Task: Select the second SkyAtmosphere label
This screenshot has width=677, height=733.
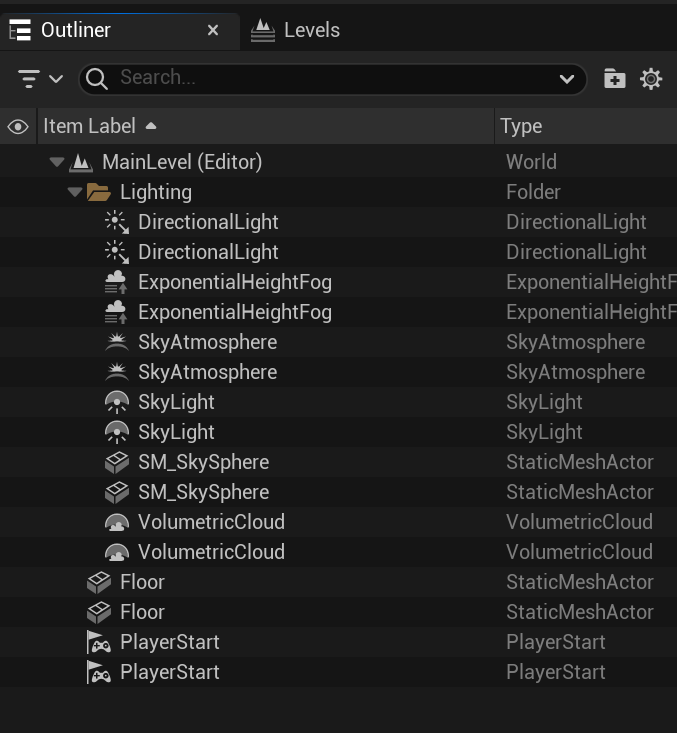Action: coord(208,373)
